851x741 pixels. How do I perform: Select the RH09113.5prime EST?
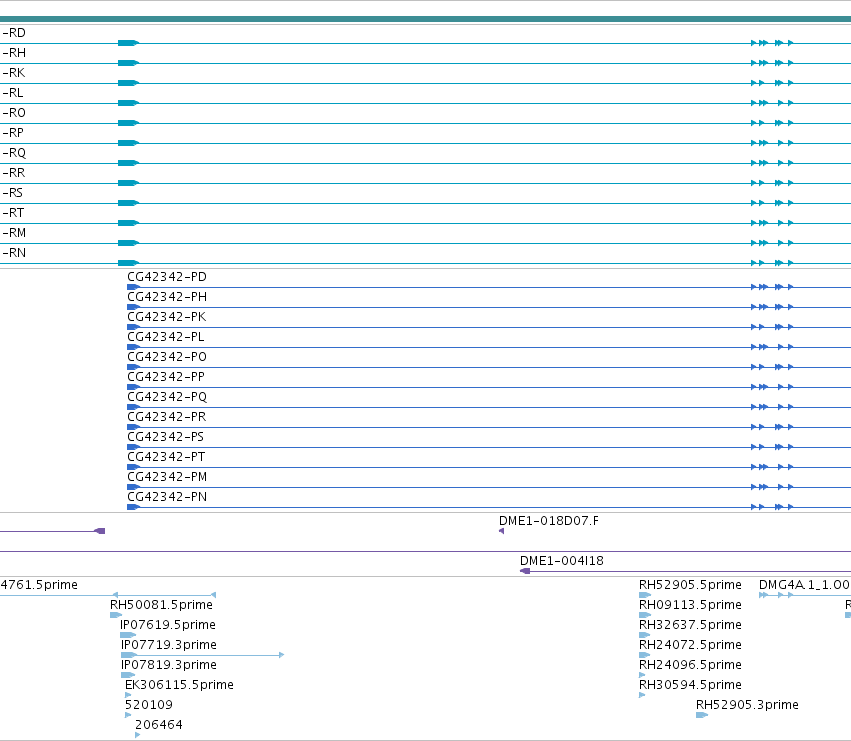pyautogui.click(x=690, y=605)
